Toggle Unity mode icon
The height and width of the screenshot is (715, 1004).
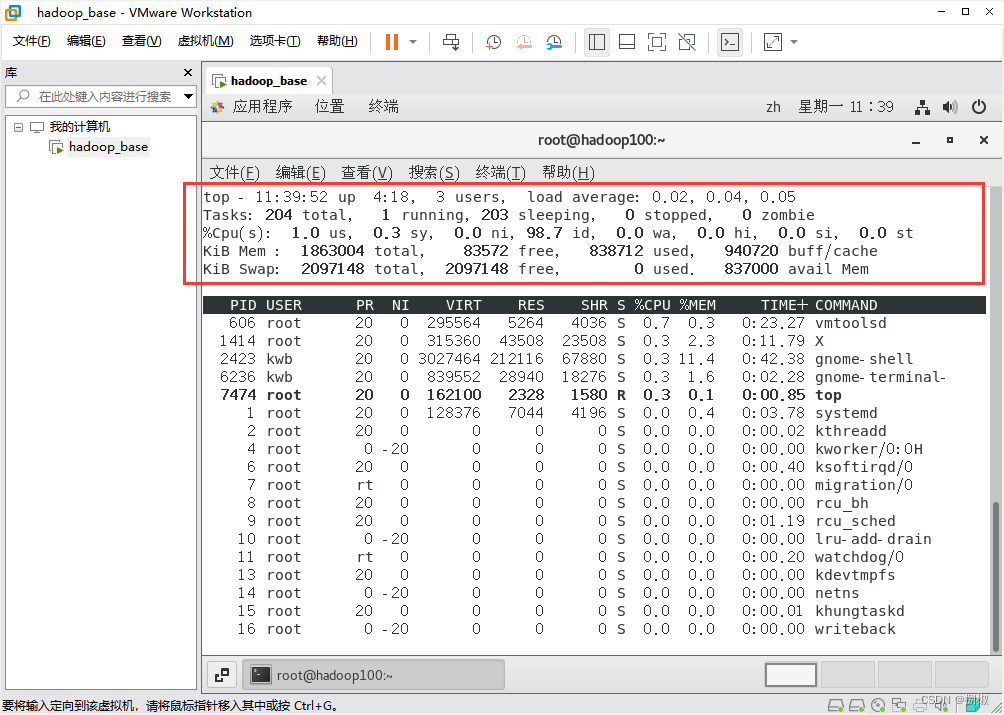coord(687,42)
